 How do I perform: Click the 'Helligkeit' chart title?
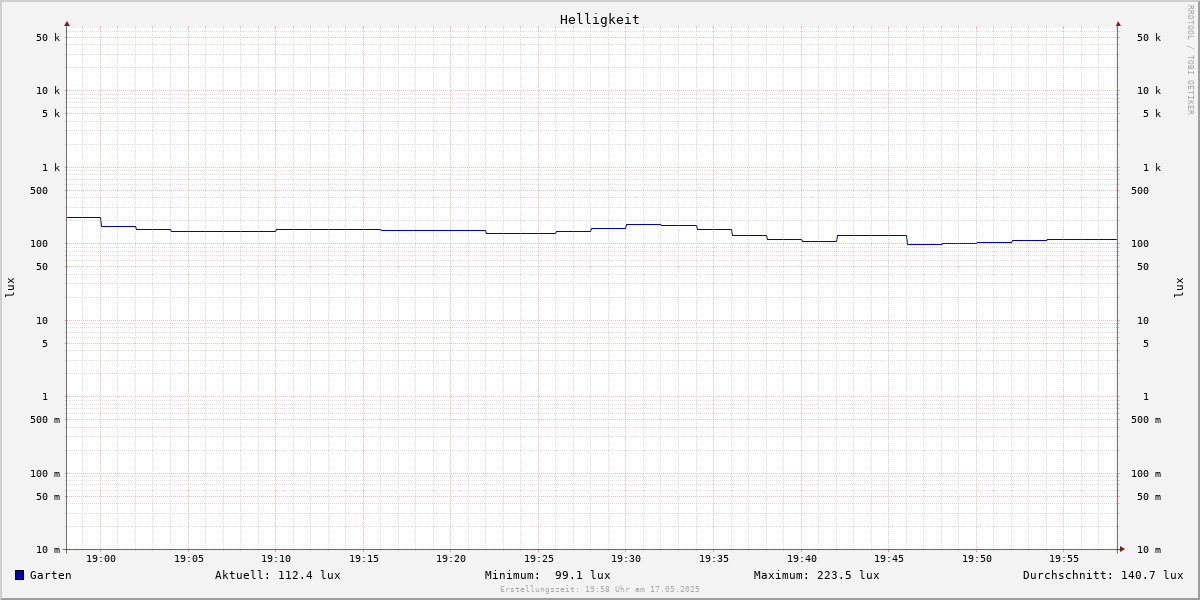(600, 19)
